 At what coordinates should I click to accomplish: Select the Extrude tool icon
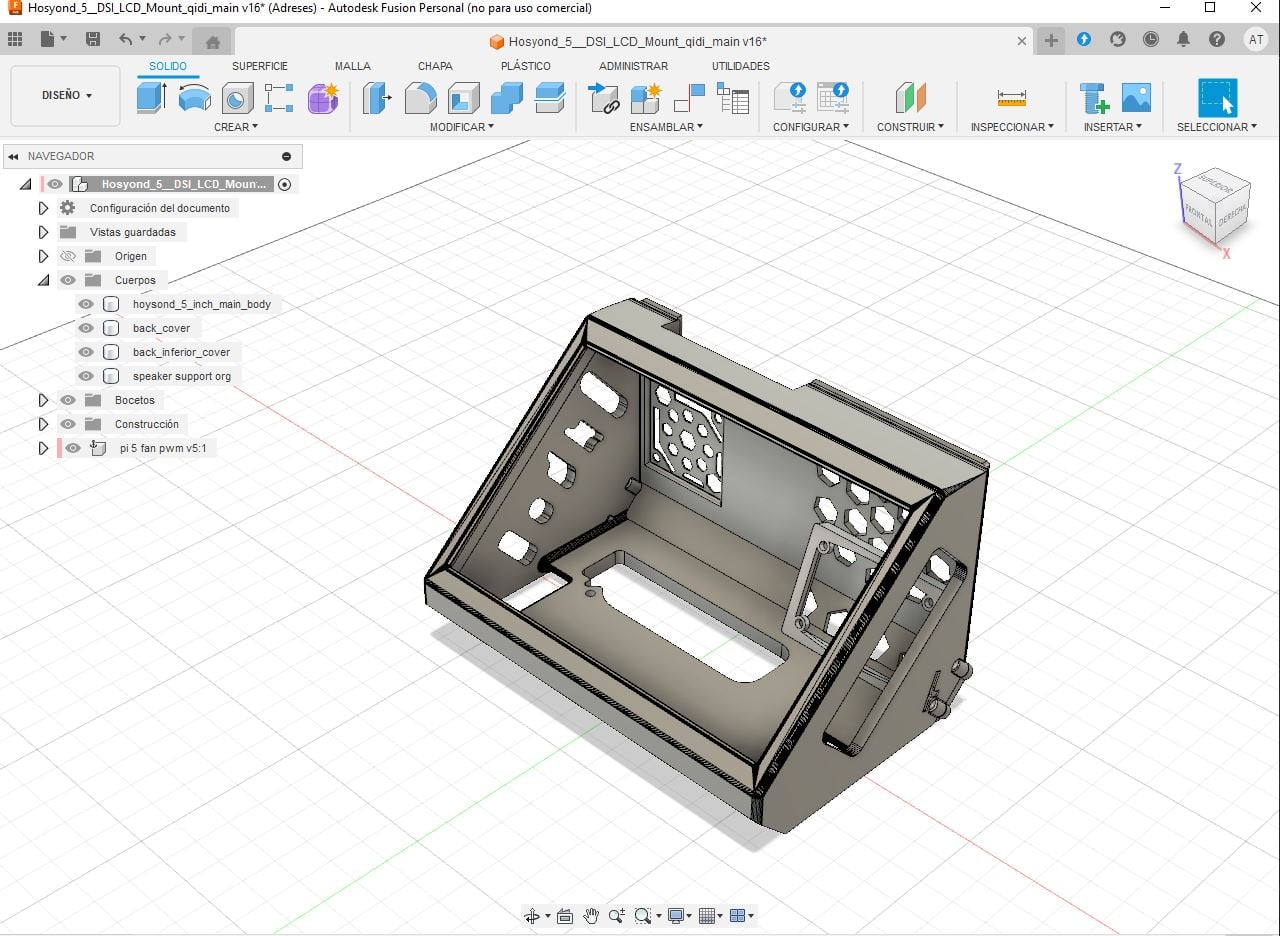point(151,98)
